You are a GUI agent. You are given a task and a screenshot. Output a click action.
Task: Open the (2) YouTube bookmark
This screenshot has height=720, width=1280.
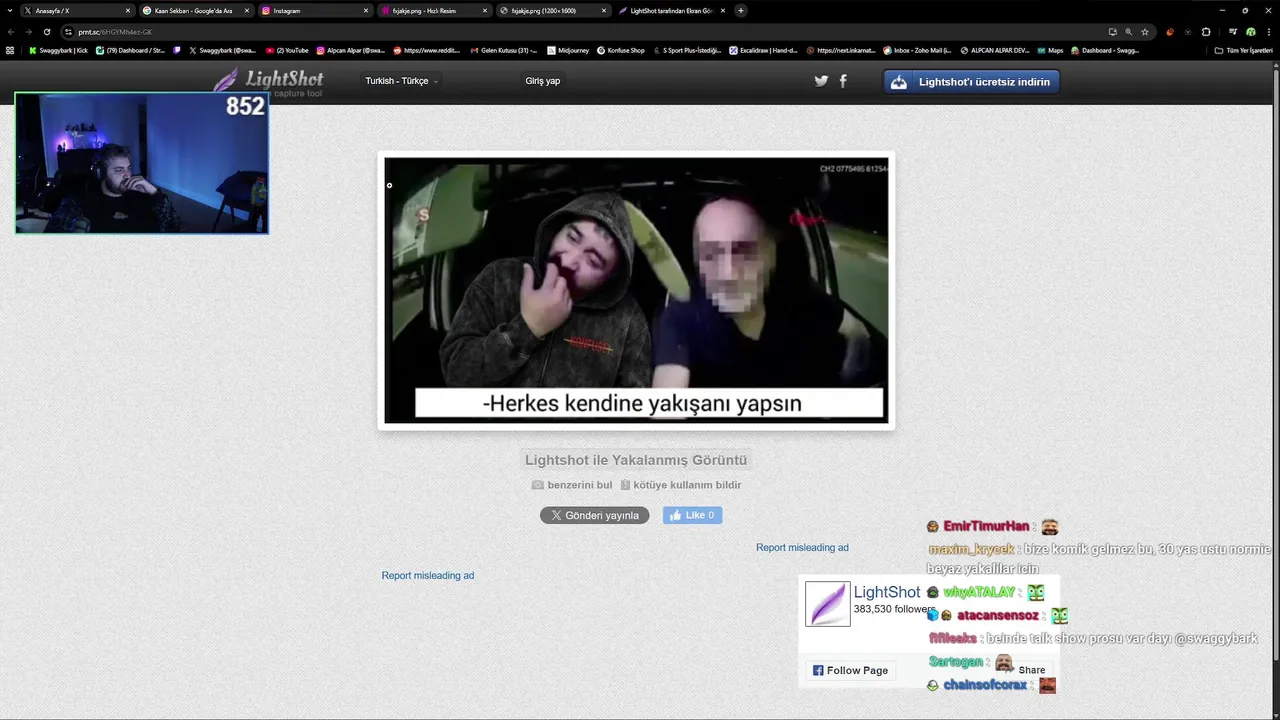tap(287, 50)
